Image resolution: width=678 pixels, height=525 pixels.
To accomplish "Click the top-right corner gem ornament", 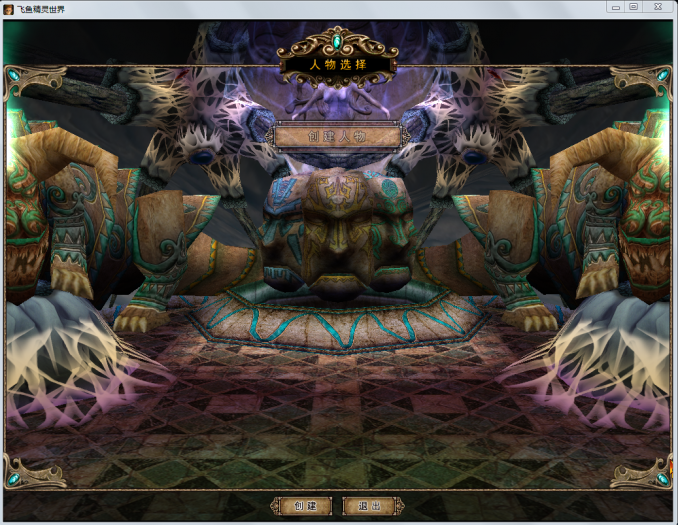I will pos(662,75).
